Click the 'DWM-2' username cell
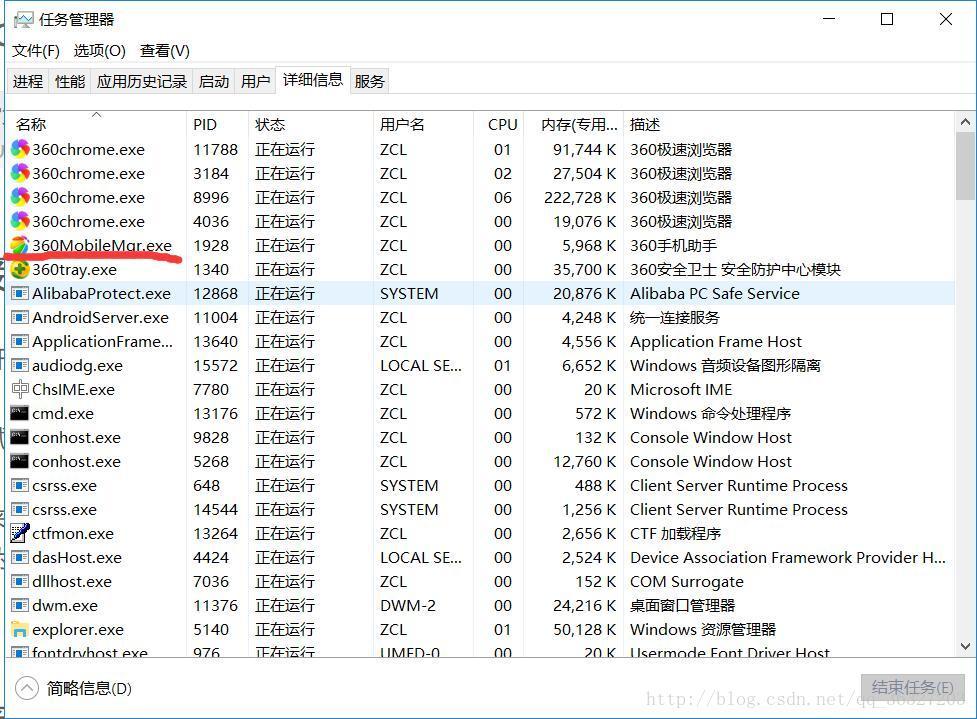This screenshot has height=719, width=977. (408, 606)
